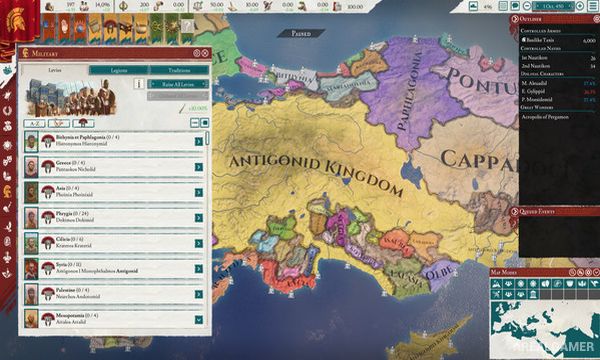Open the globe banner tab in top row

pos(80,28)
